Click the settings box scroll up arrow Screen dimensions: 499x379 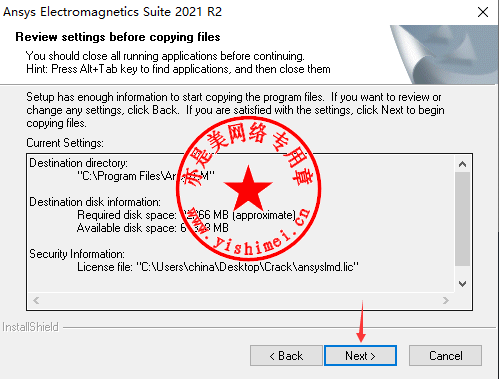coord(462,164)
